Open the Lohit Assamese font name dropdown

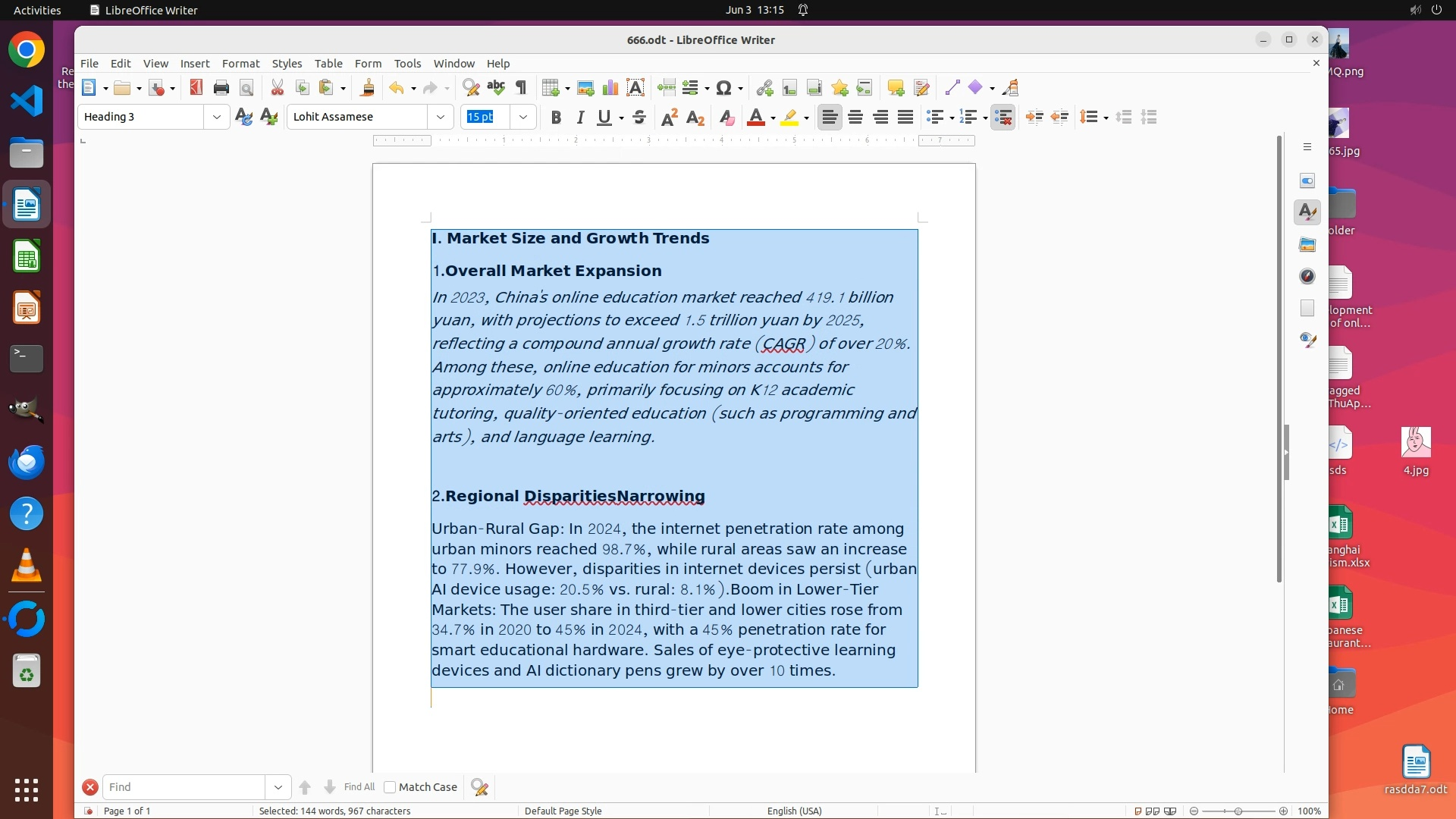441,117
